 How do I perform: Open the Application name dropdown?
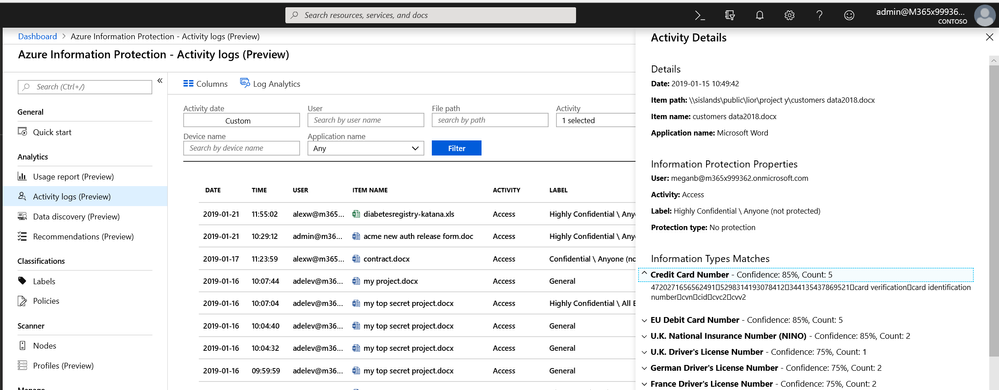[366, 148]
